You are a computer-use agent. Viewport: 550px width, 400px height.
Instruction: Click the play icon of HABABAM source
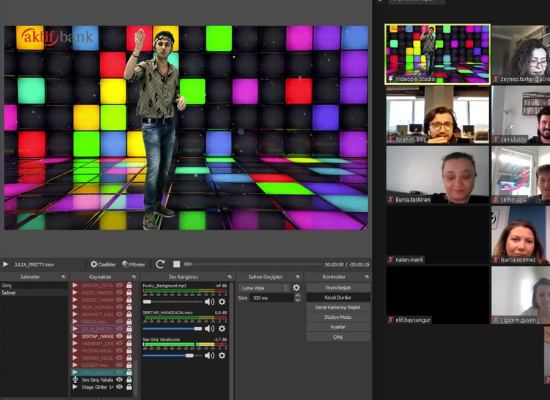pyautogui.click(x=75, y=343)
